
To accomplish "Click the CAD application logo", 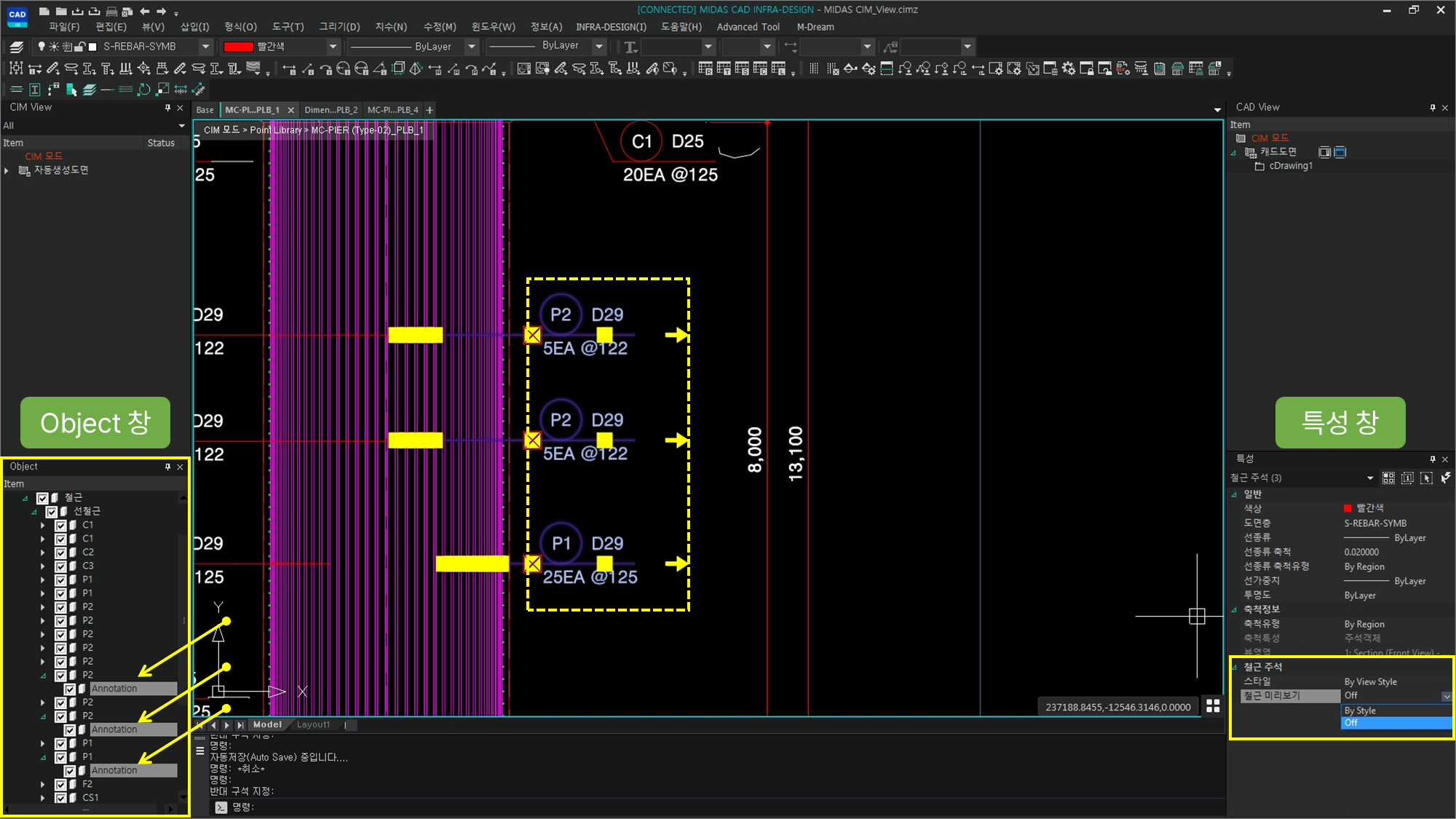I will [17, 16].
